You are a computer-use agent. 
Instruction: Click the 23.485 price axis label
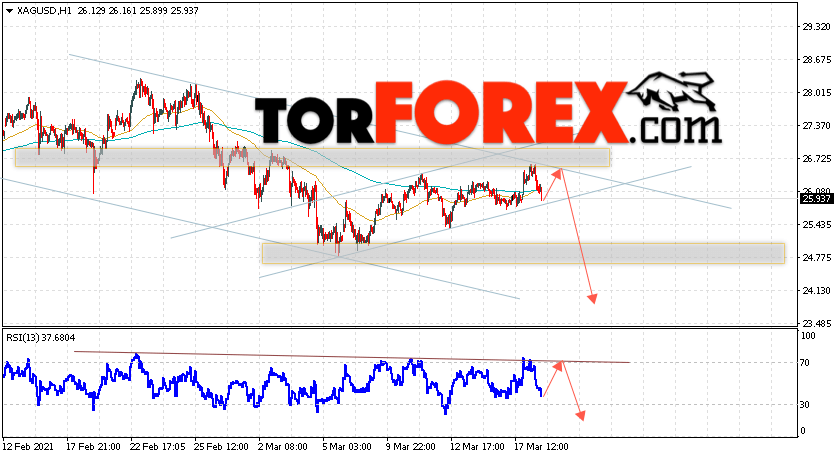[x=816, y=323]
